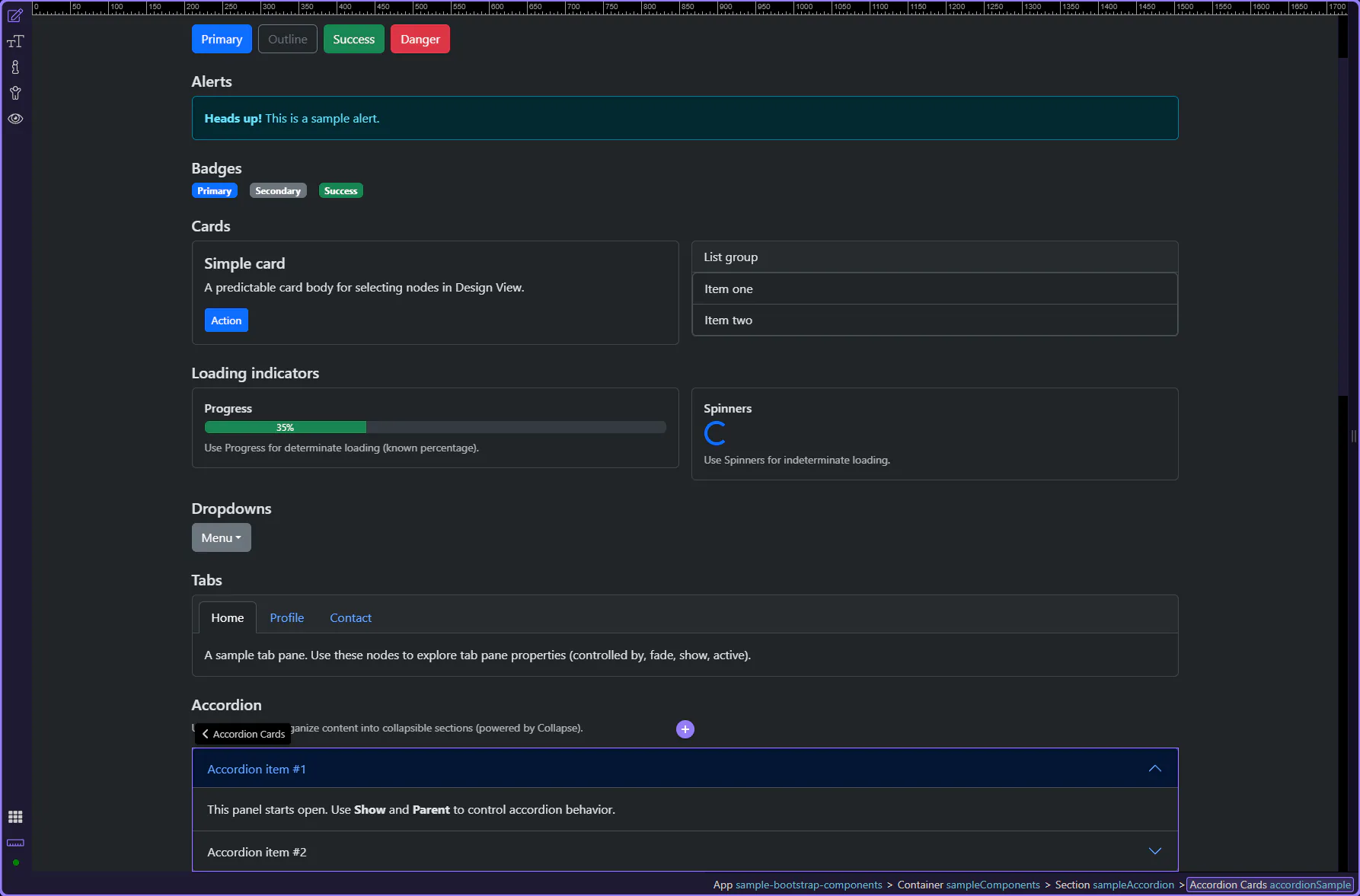The width and height of the screenshot is (1360, 896).
Task: Collapse Accordion item #1 via chevron
Action: [x=1154, y=769]
